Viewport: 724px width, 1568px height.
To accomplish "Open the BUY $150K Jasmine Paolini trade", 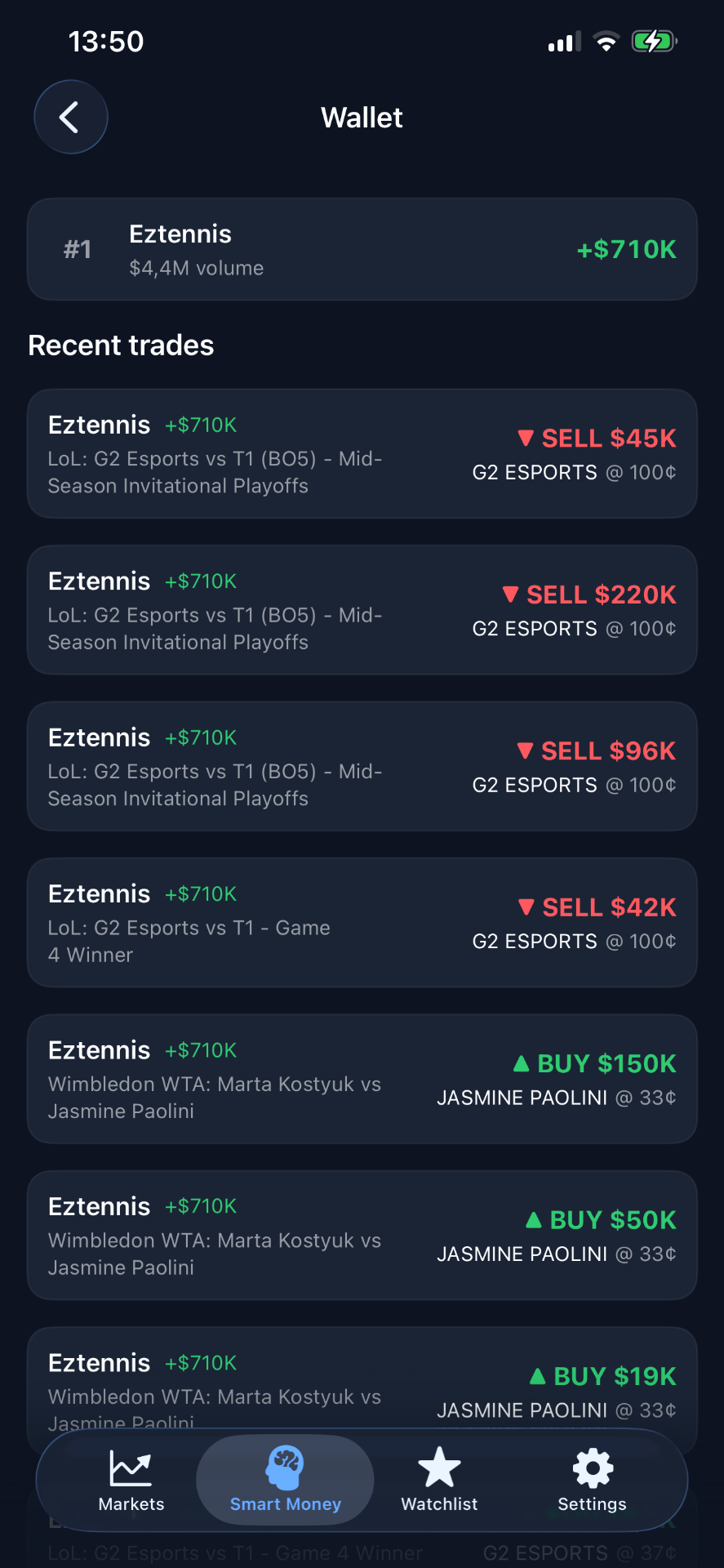I will click(362, 1080).
